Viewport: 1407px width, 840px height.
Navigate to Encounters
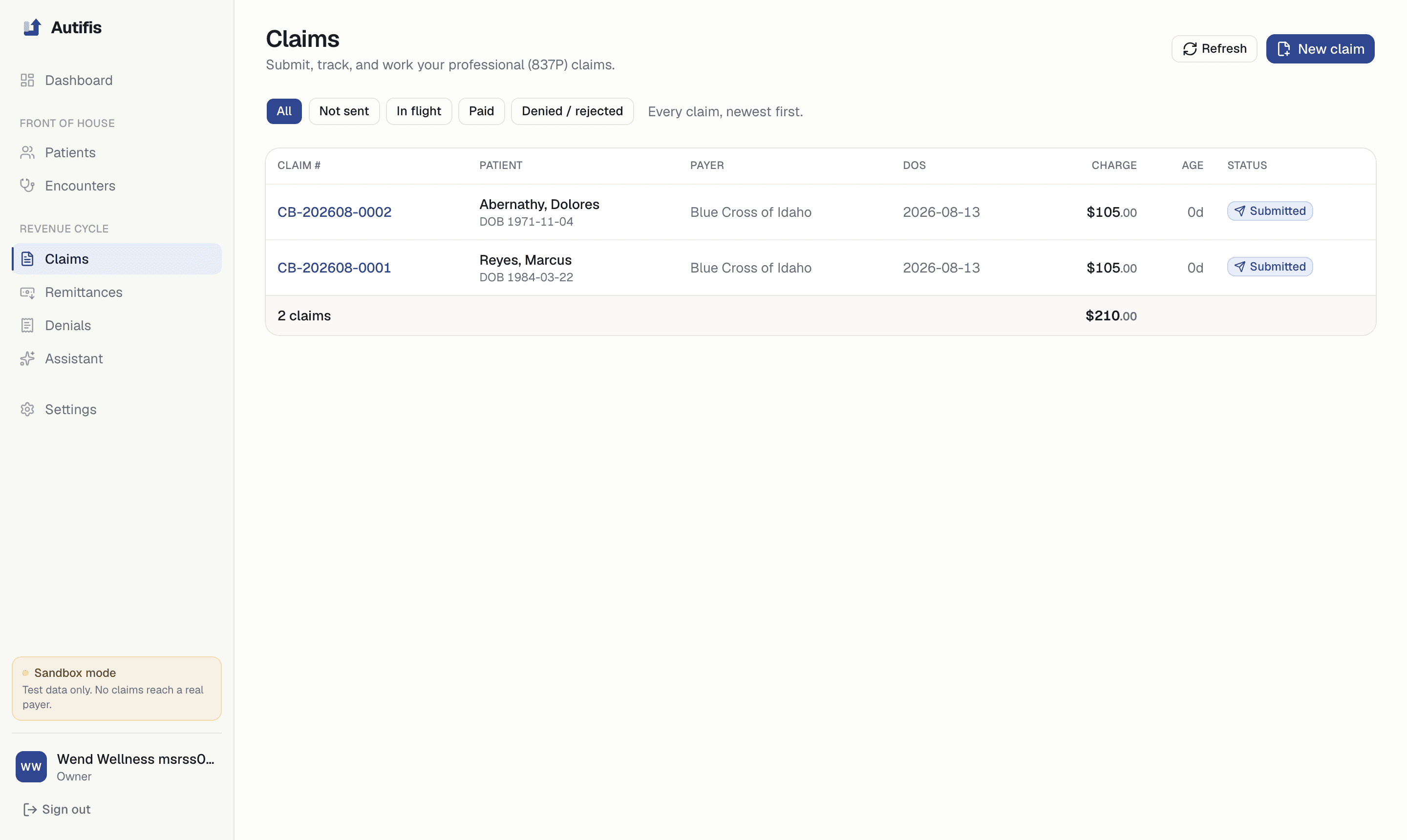coord(117,186)
